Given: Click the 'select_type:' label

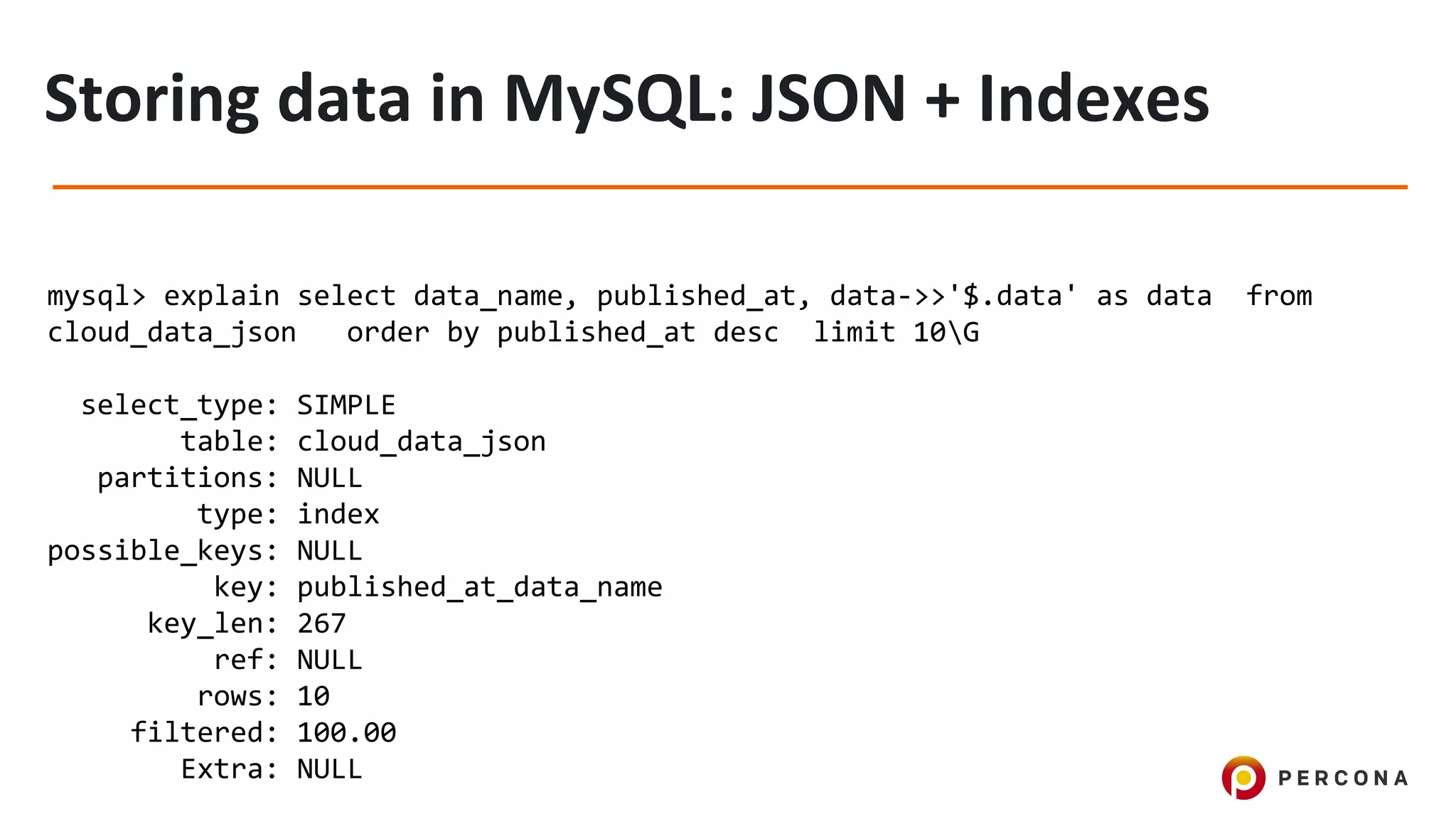Looking at the screenshot, I should coord(180,406).
